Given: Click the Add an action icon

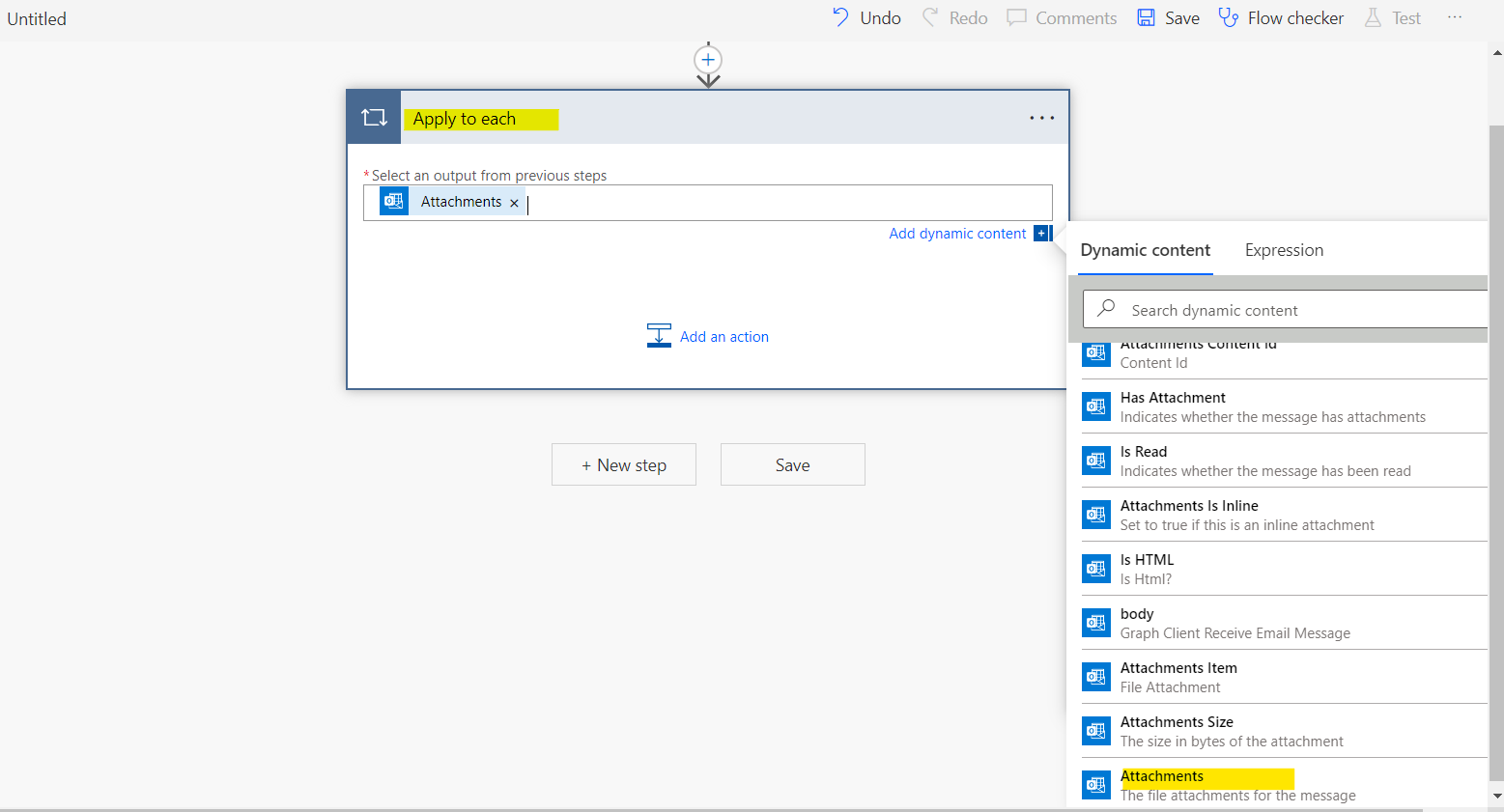Looking at the screenshot, I should [x=659, y=336].
